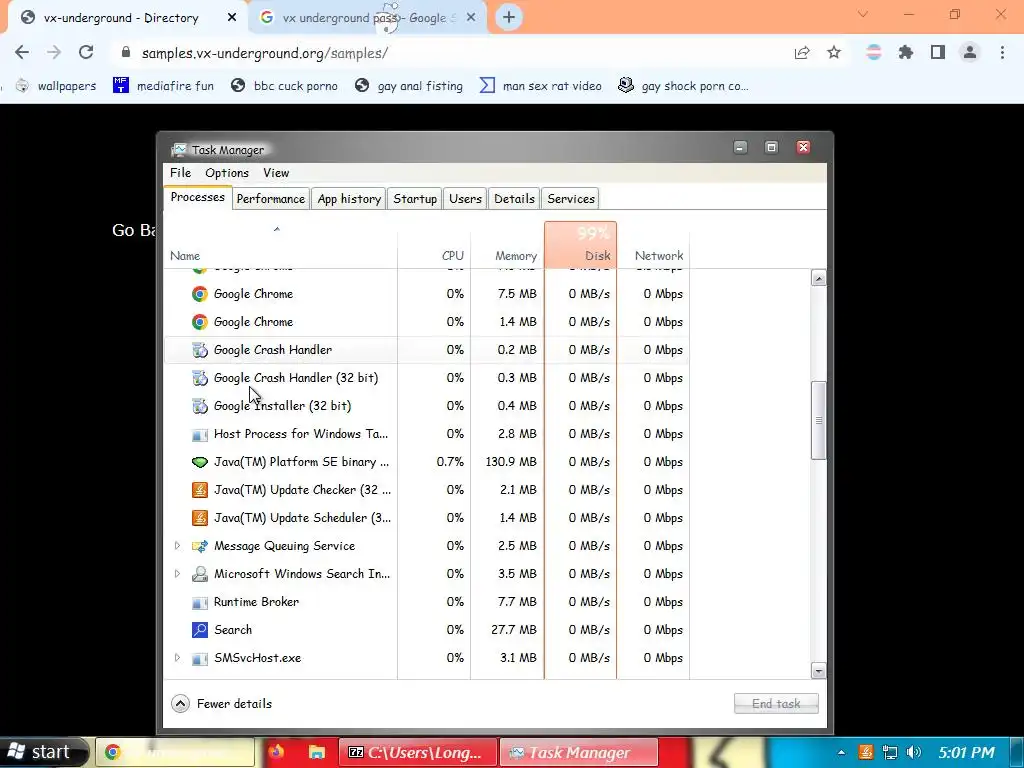
Task: Expand the Message Queuing Service row
Action: point(177,545)
